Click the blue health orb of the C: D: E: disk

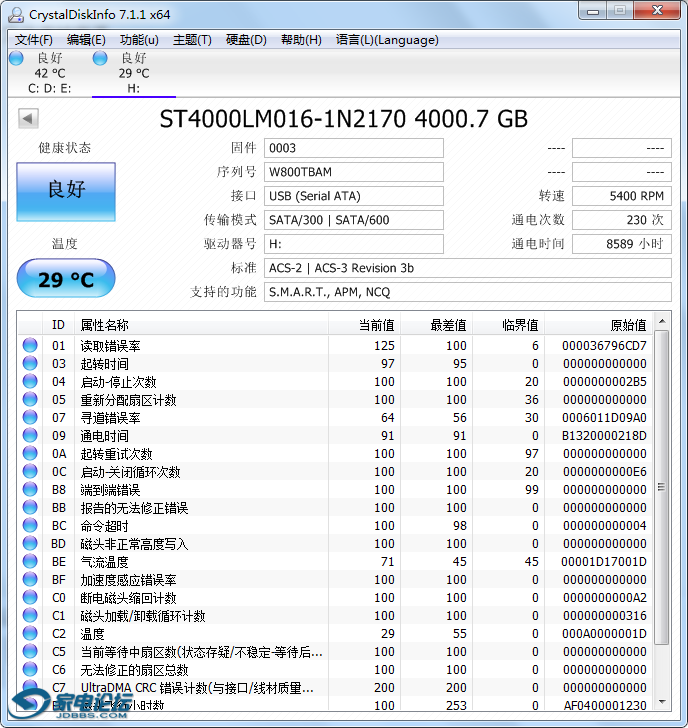point(16,58)
